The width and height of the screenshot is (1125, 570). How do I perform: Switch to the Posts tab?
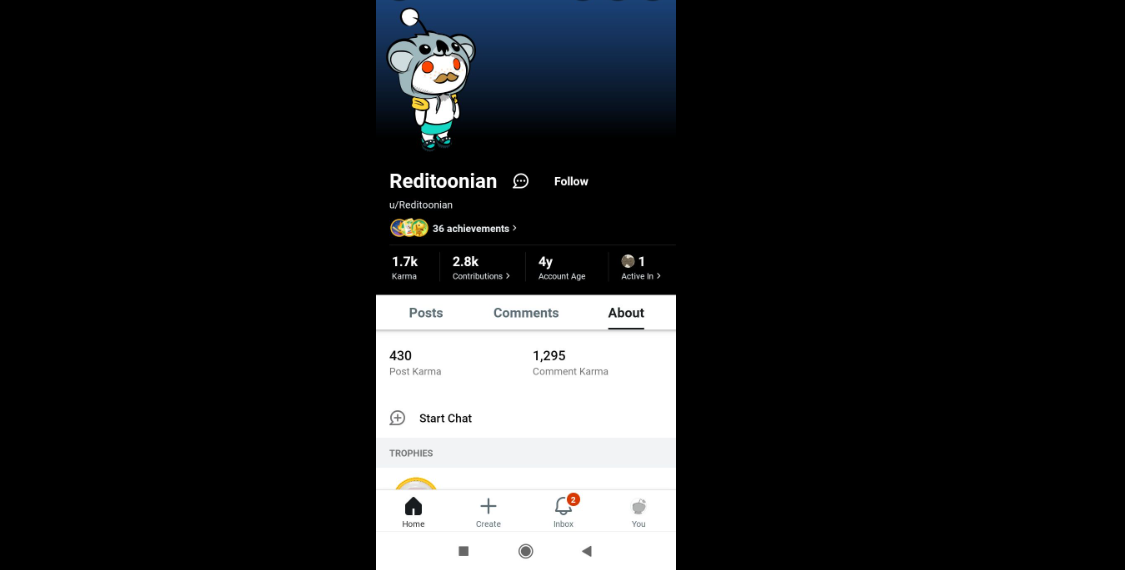[x=426, y=313]
